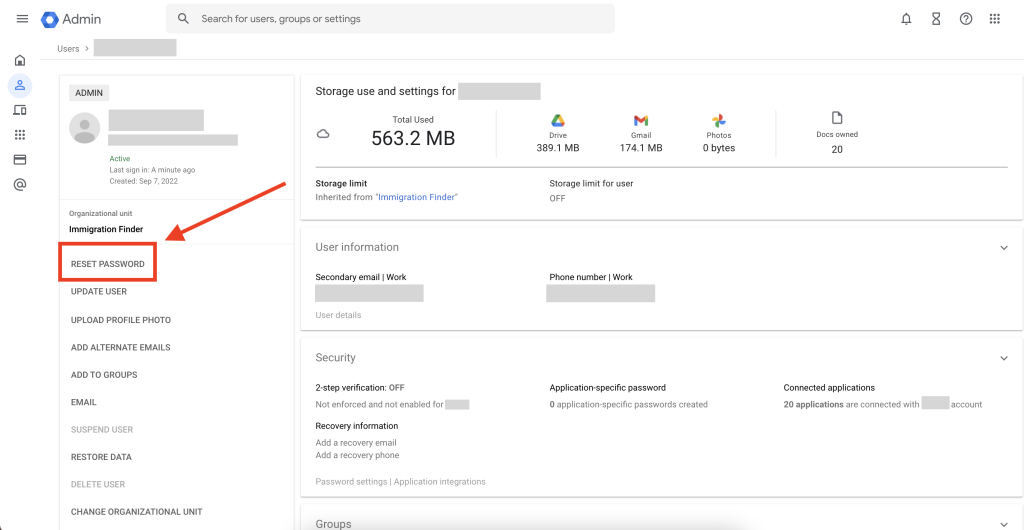Screen dimensions: 1024x530
Task: Open the notifications bell
Action: click(906, 19)
